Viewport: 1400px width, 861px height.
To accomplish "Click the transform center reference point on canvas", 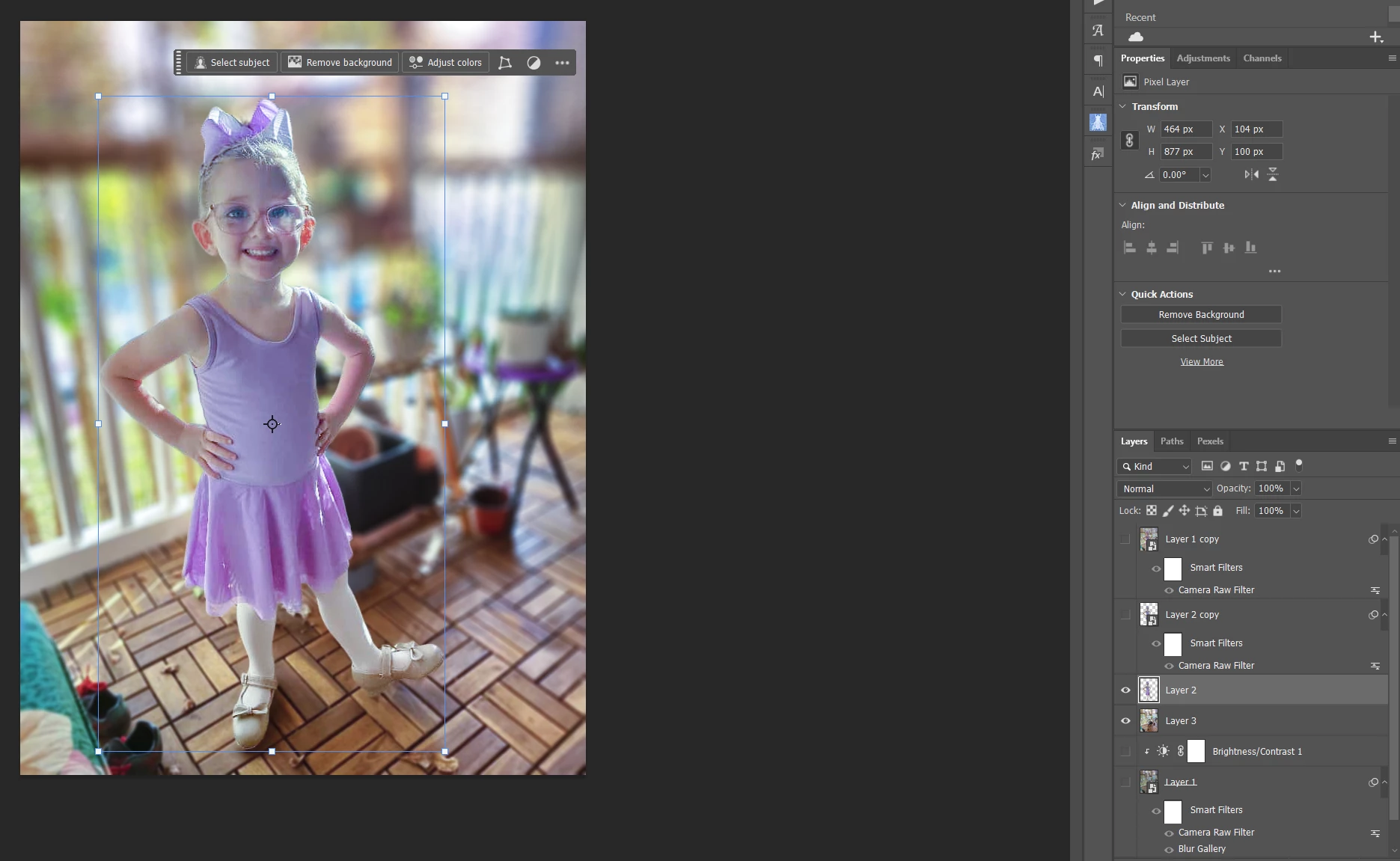I will point(272,424).
